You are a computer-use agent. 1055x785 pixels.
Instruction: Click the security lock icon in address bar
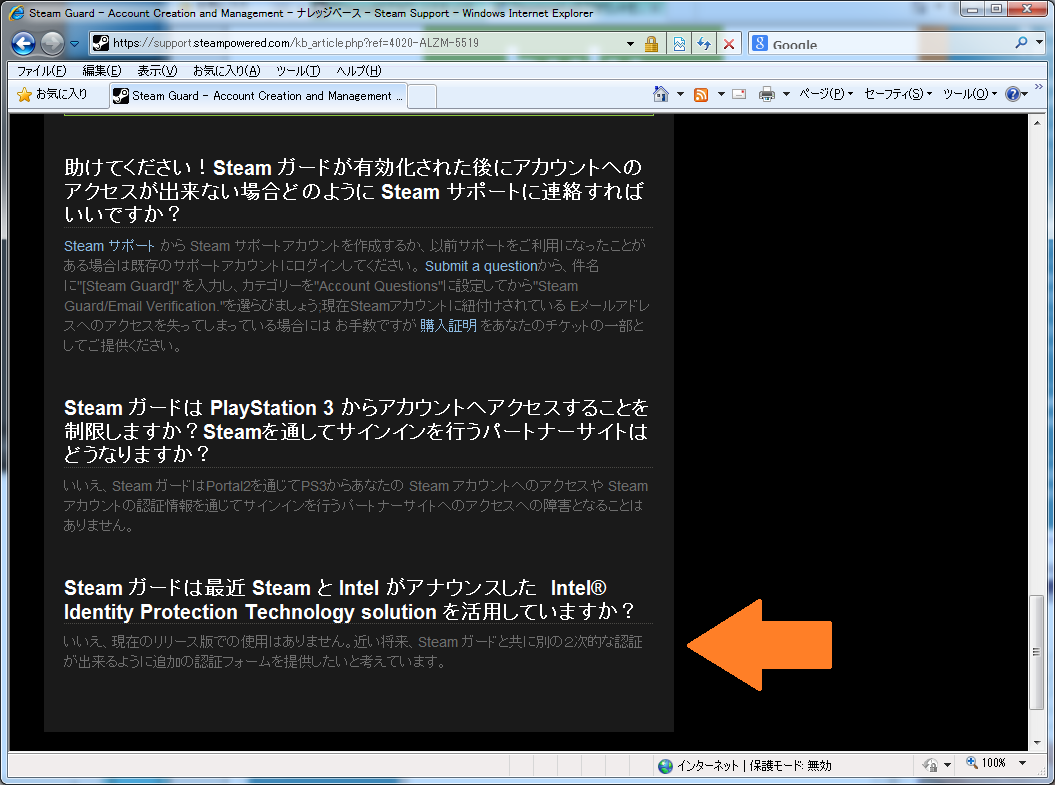pos(651,44)
